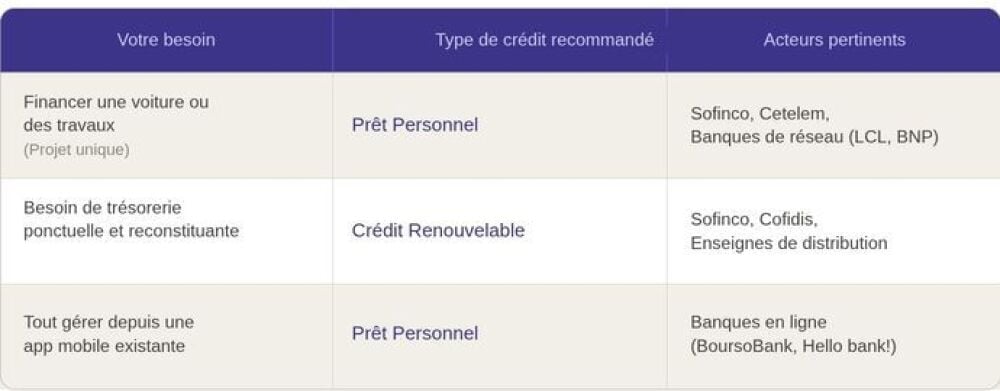Select the 'Type de crédit recommandé' header

coord(545,40)
